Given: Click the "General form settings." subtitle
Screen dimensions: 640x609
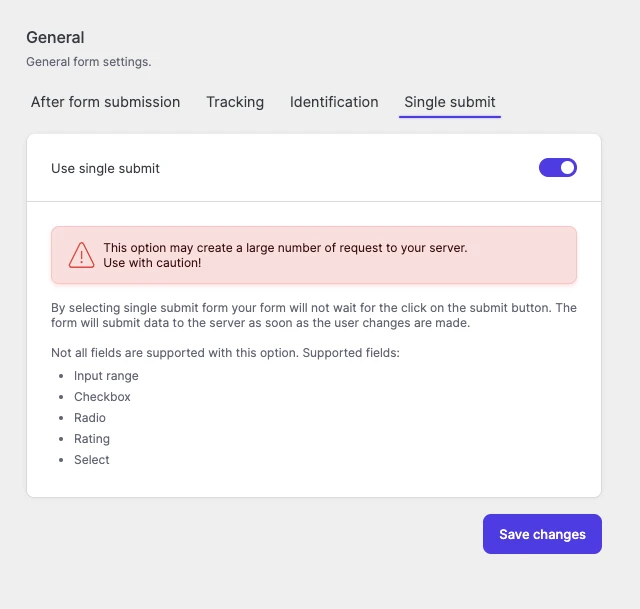Looking at the screenshot, I should click(x=88, y=62).
